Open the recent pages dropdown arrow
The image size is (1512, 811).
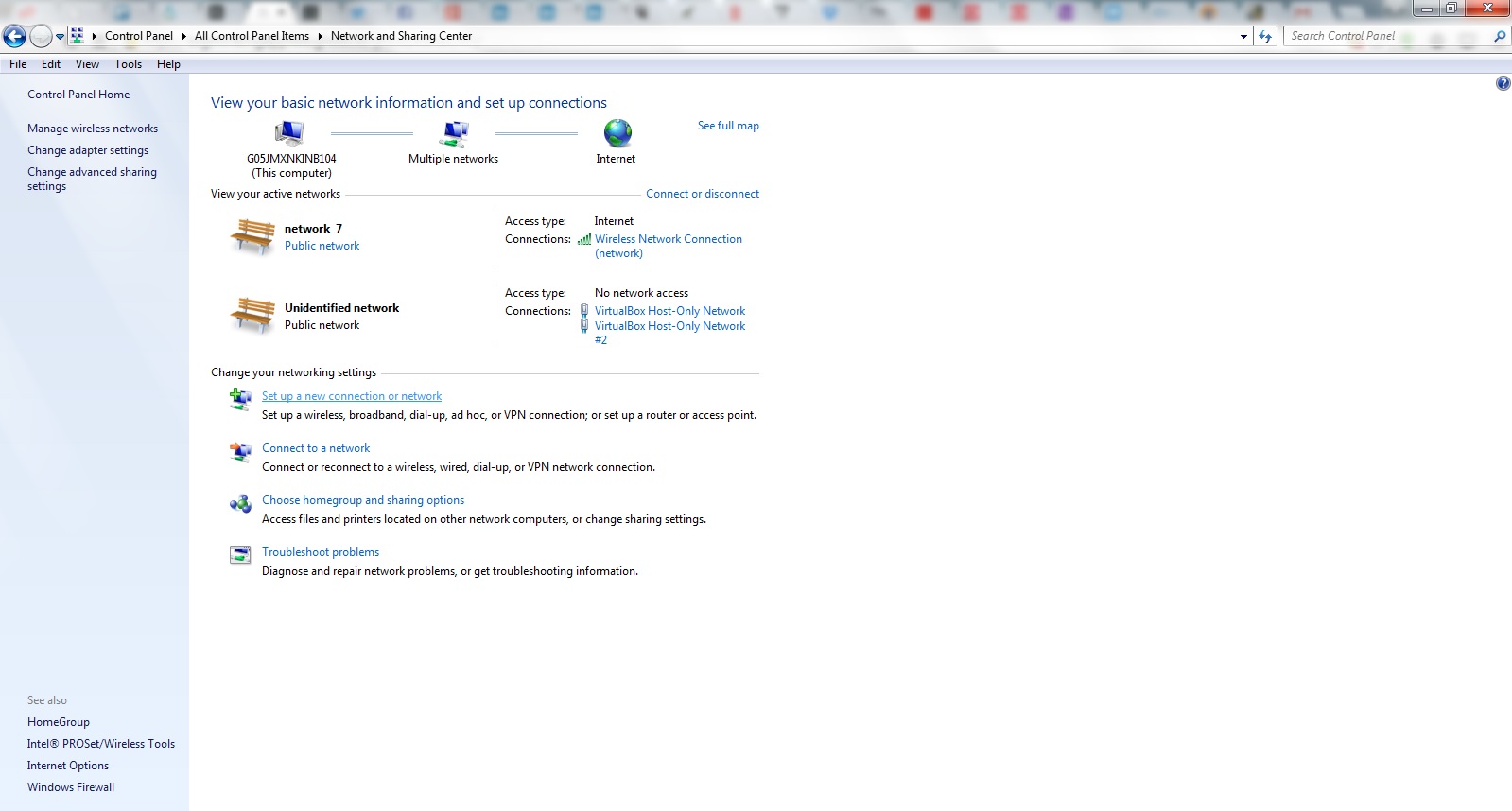pyautogui.click(x=60, y=37)
